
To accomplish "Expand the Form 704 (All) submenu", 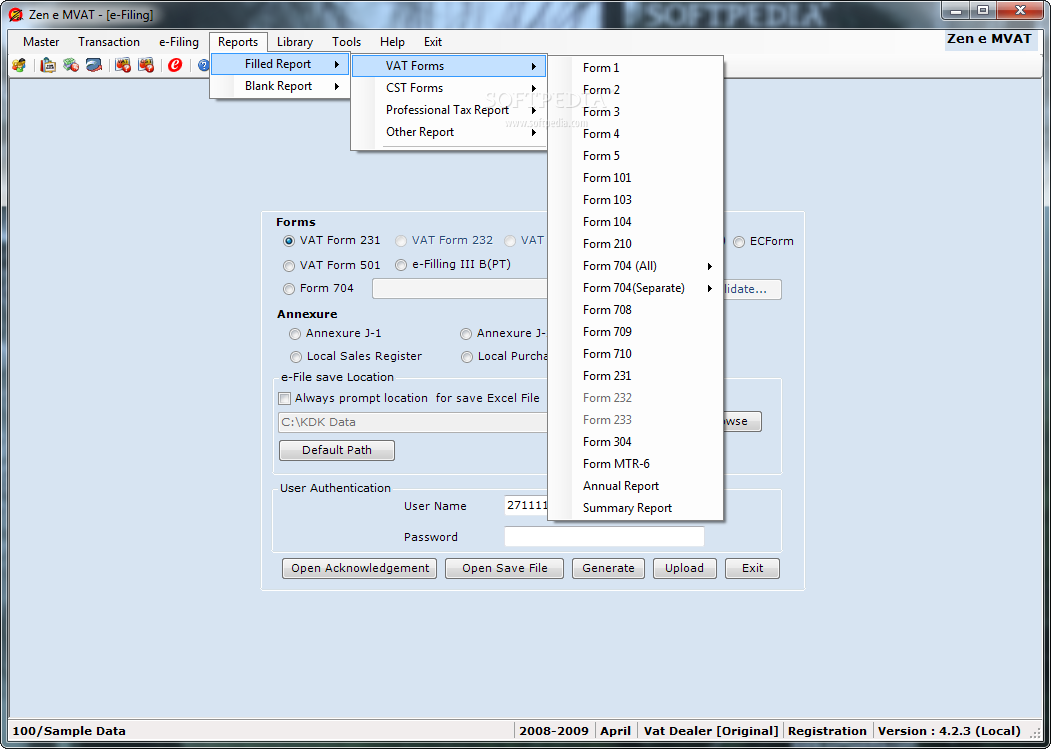I will pyautogui.click(x=635, y=266).
